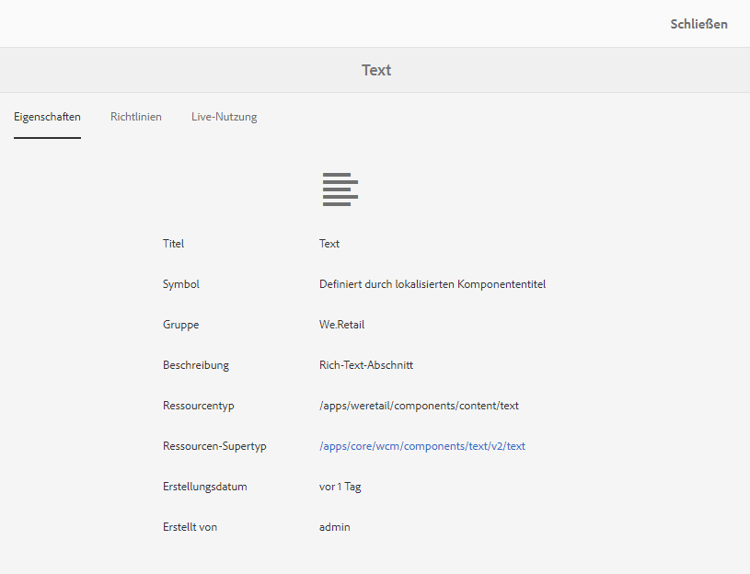The image size is (750, 574).
Task: Open the /apps/core/wcm/components/text/v2/text link
Action: (422, 446)
